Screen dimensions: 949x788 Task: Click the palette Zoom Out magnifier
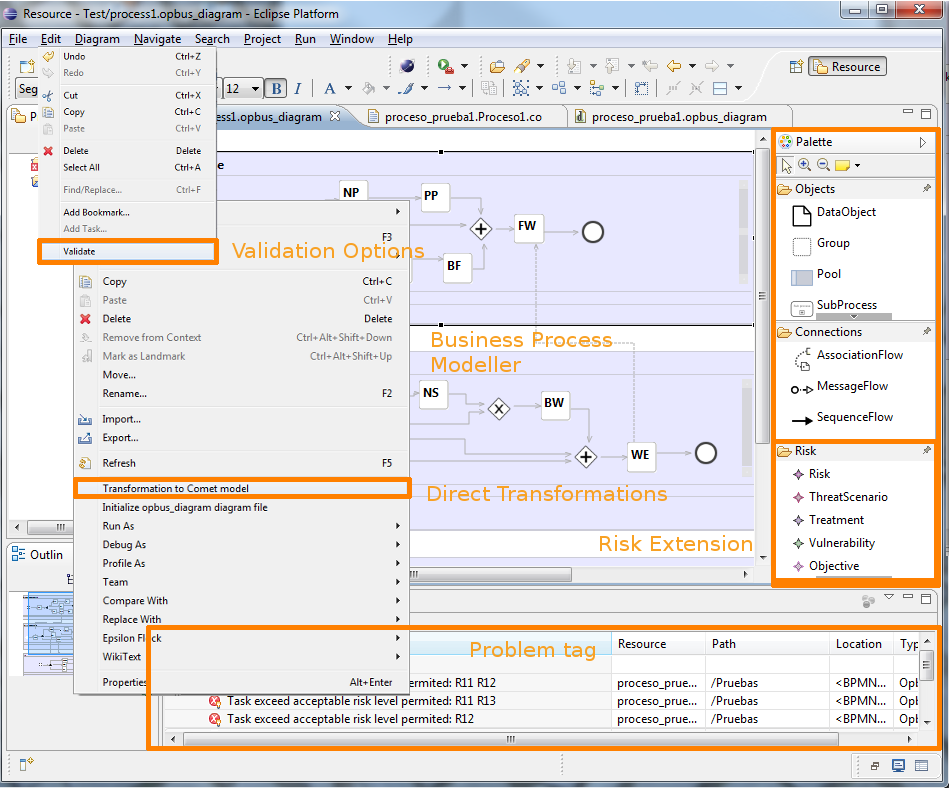point(823,165)
